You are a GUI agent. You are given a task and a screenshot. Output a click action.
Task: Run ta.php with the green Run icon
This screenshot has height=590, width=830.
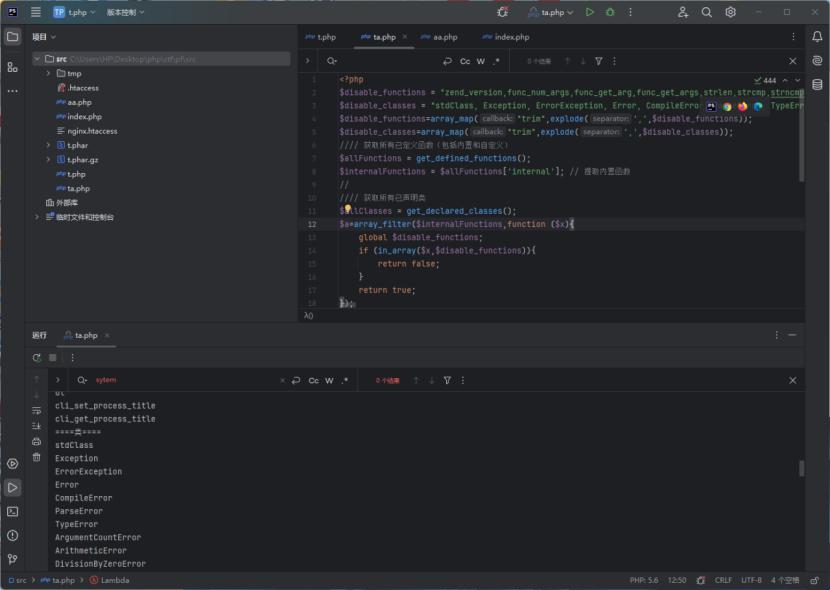590,12
